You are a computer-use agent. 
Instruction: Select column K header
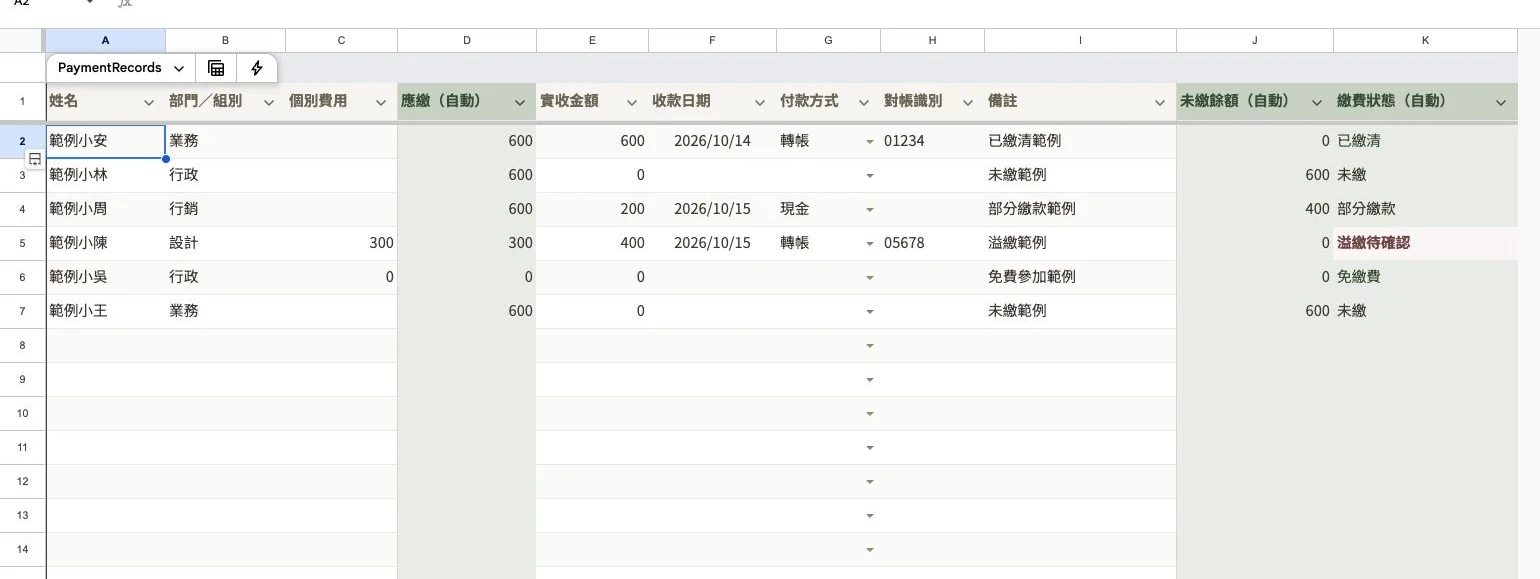tap(1426, 40)
